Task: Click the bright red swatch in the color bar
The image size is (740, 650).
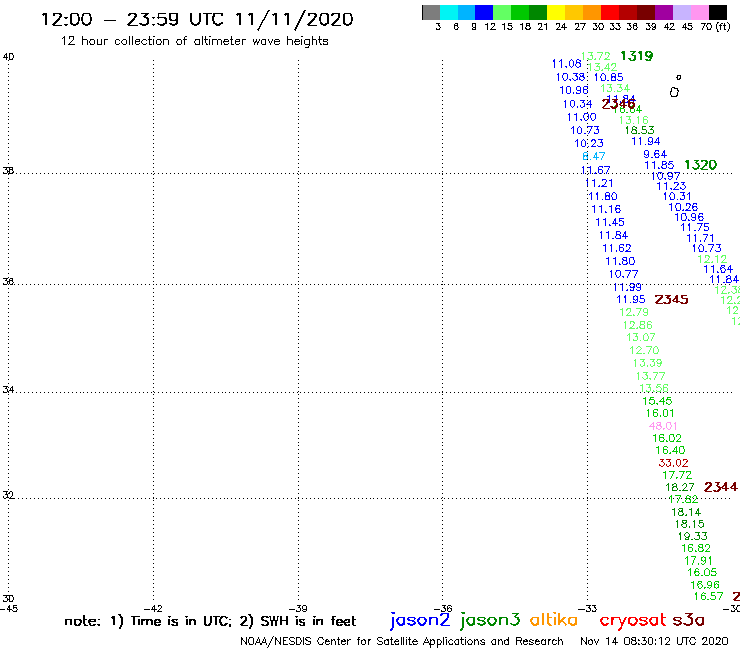Action: tap(610, 12)
